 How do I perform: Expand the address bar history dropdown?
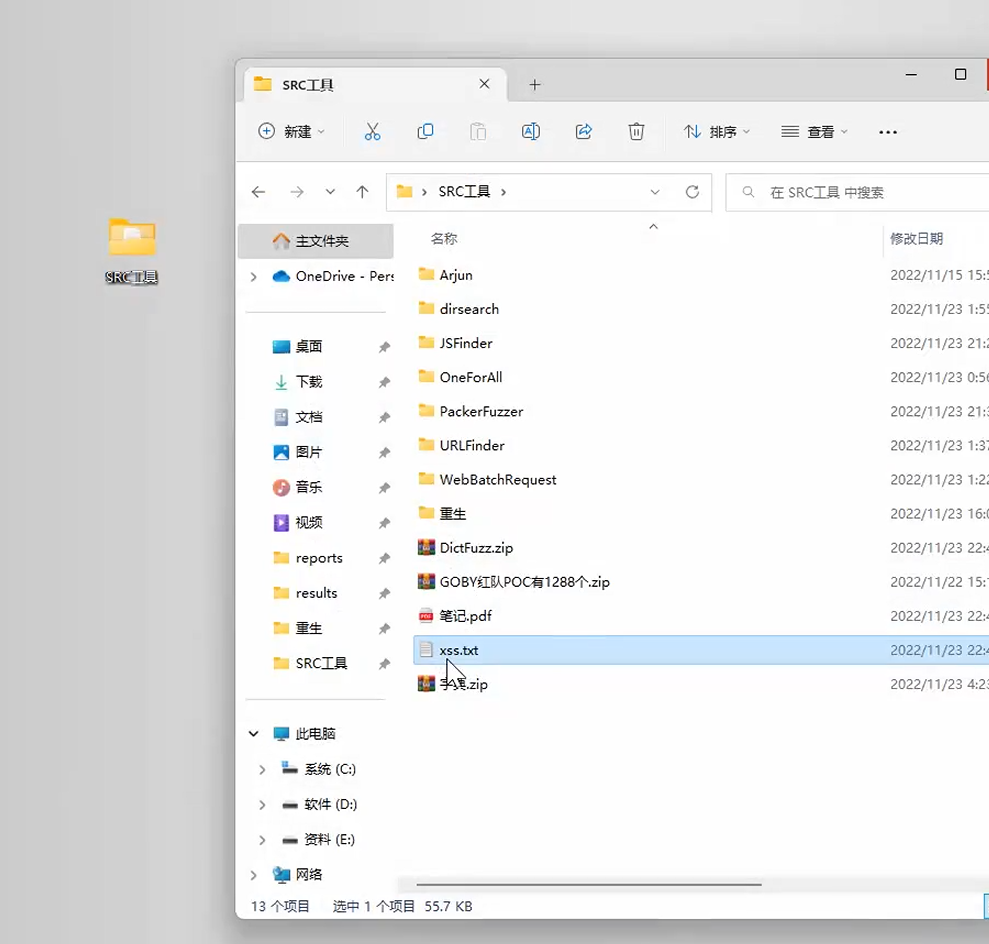[655, 192]
